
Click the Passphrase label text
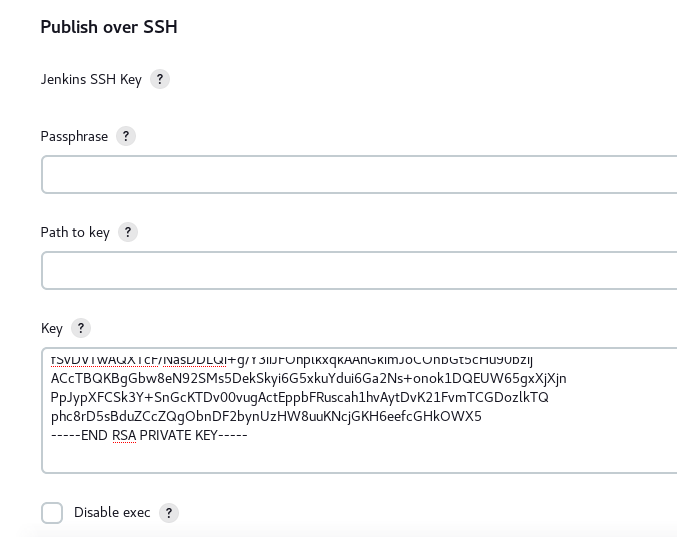pos(74,136)
